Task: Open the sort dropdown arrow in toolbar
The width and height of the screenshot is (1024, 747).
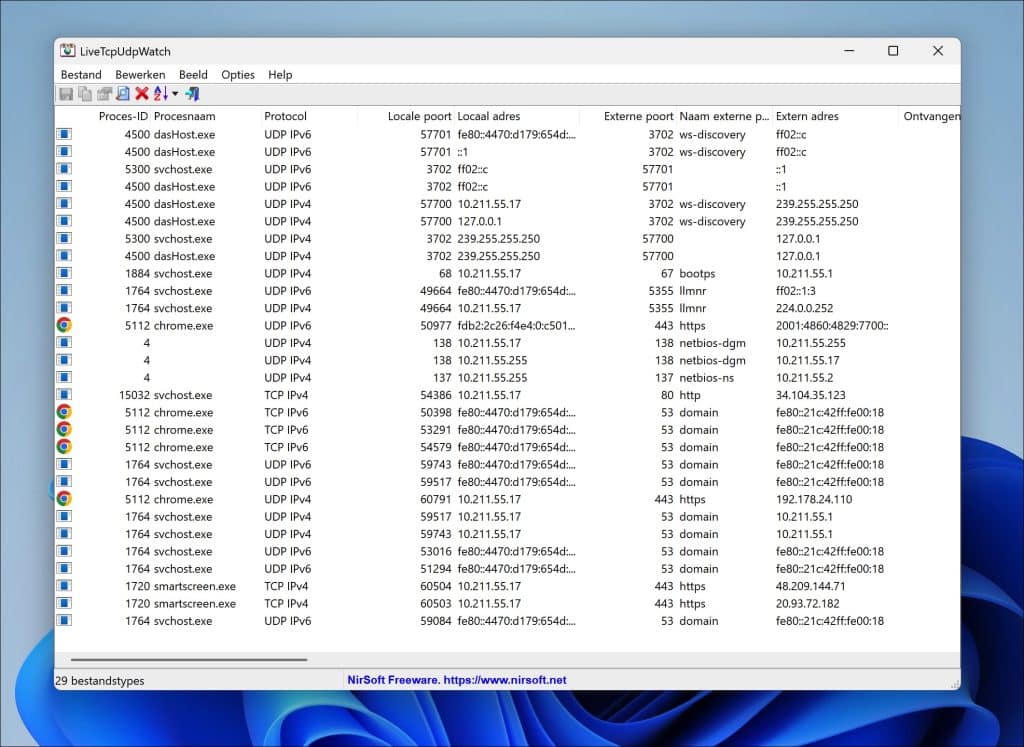Action: coord(175,94)
